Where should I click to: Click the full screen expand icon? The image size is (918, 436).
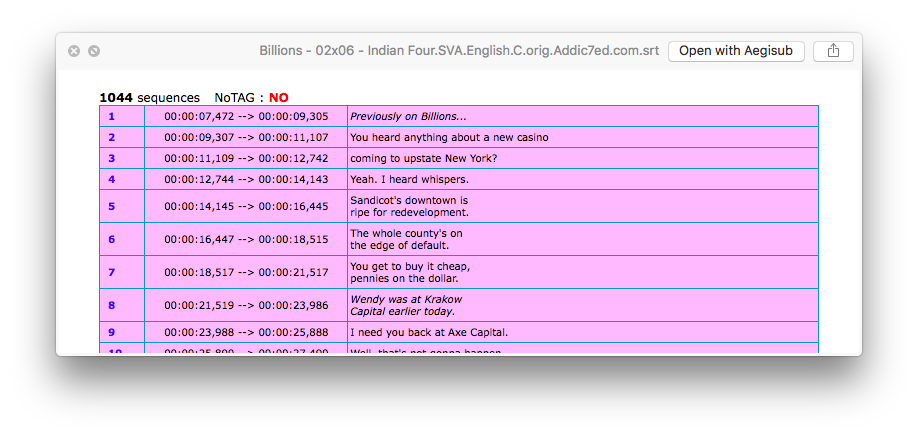click(94, 51)
